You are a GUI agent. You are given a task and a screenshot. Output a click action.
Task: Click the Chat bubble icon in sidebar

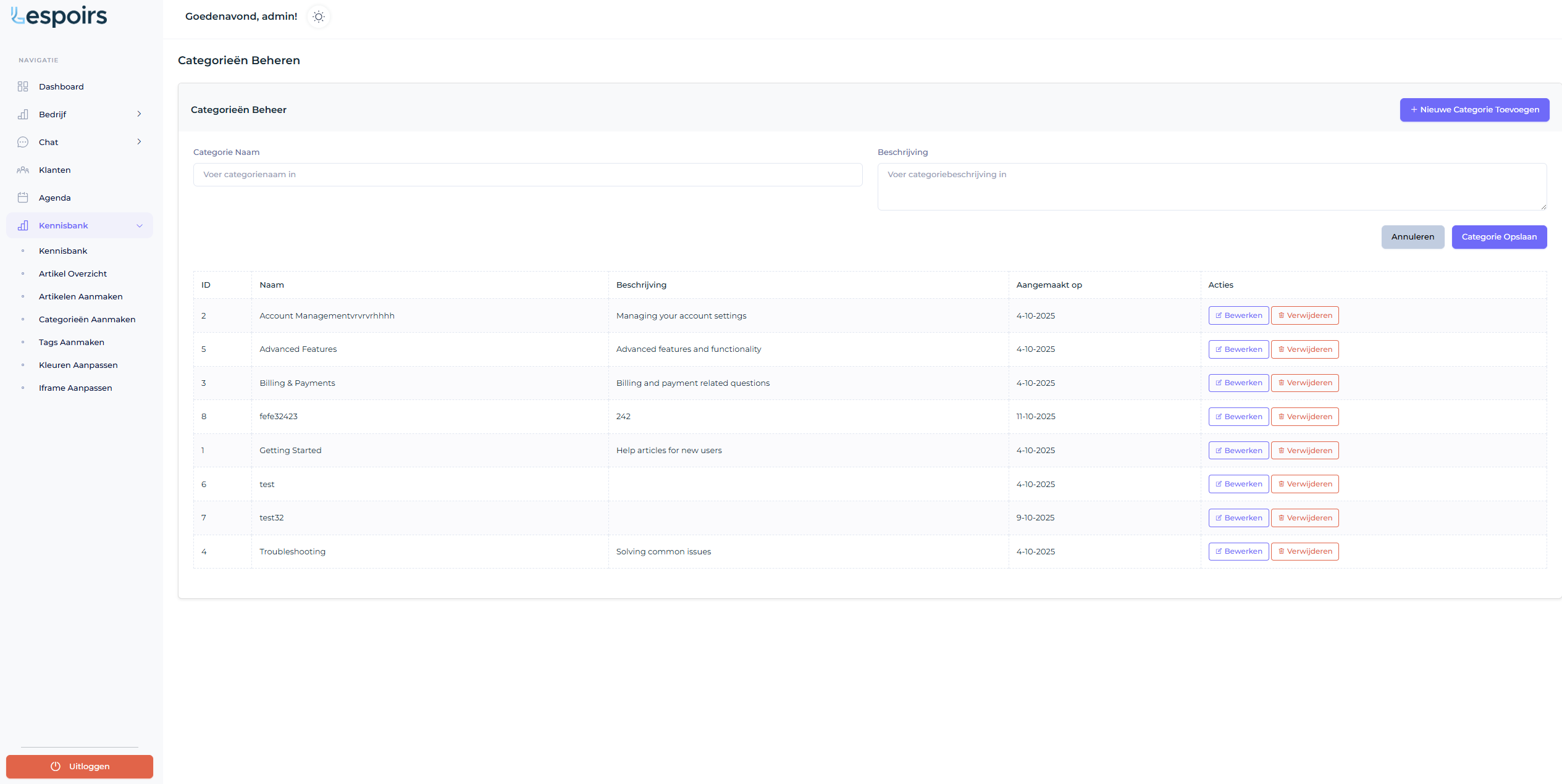tap(23, 142)
